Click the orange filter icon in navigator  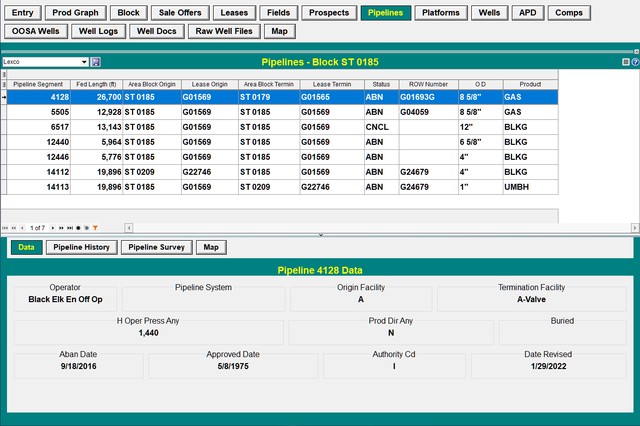point(95,228)
